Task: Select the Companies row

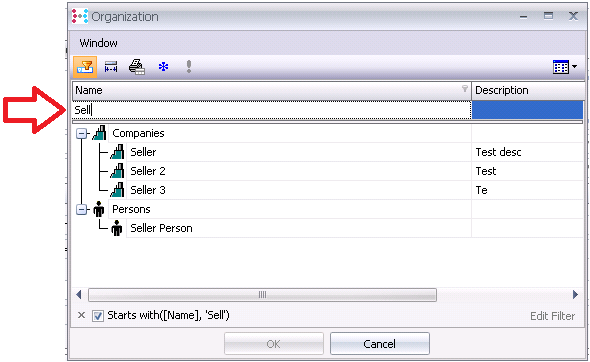Action: click(x=290, y=133)
